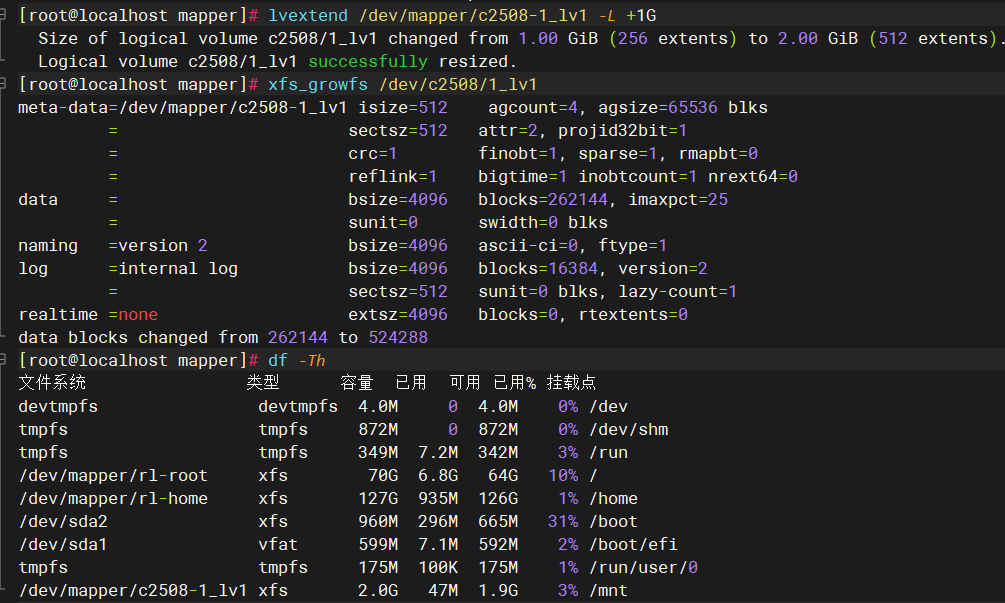Click the "/dev/sda2" filesystem entry
Viewport: 1005px width, 603px height.
[x=63, y=522]
